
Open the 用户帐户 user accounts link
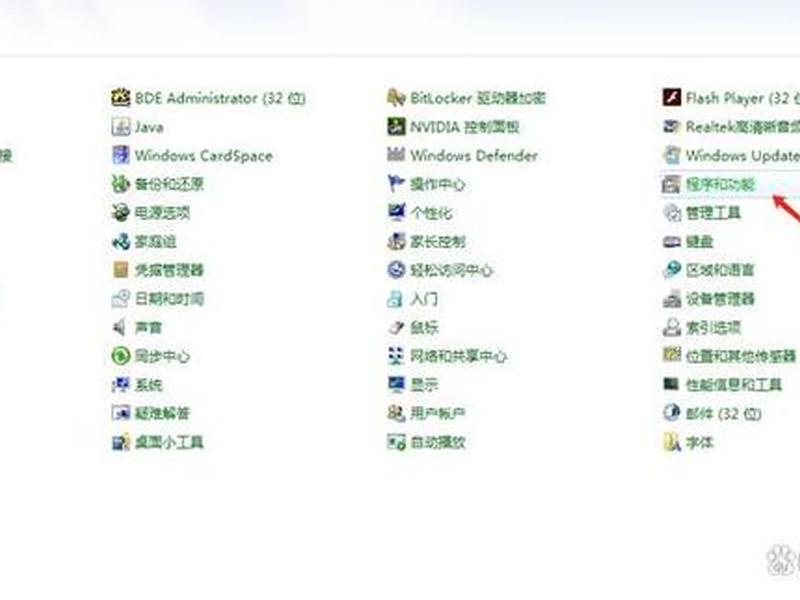pos(438,413)
